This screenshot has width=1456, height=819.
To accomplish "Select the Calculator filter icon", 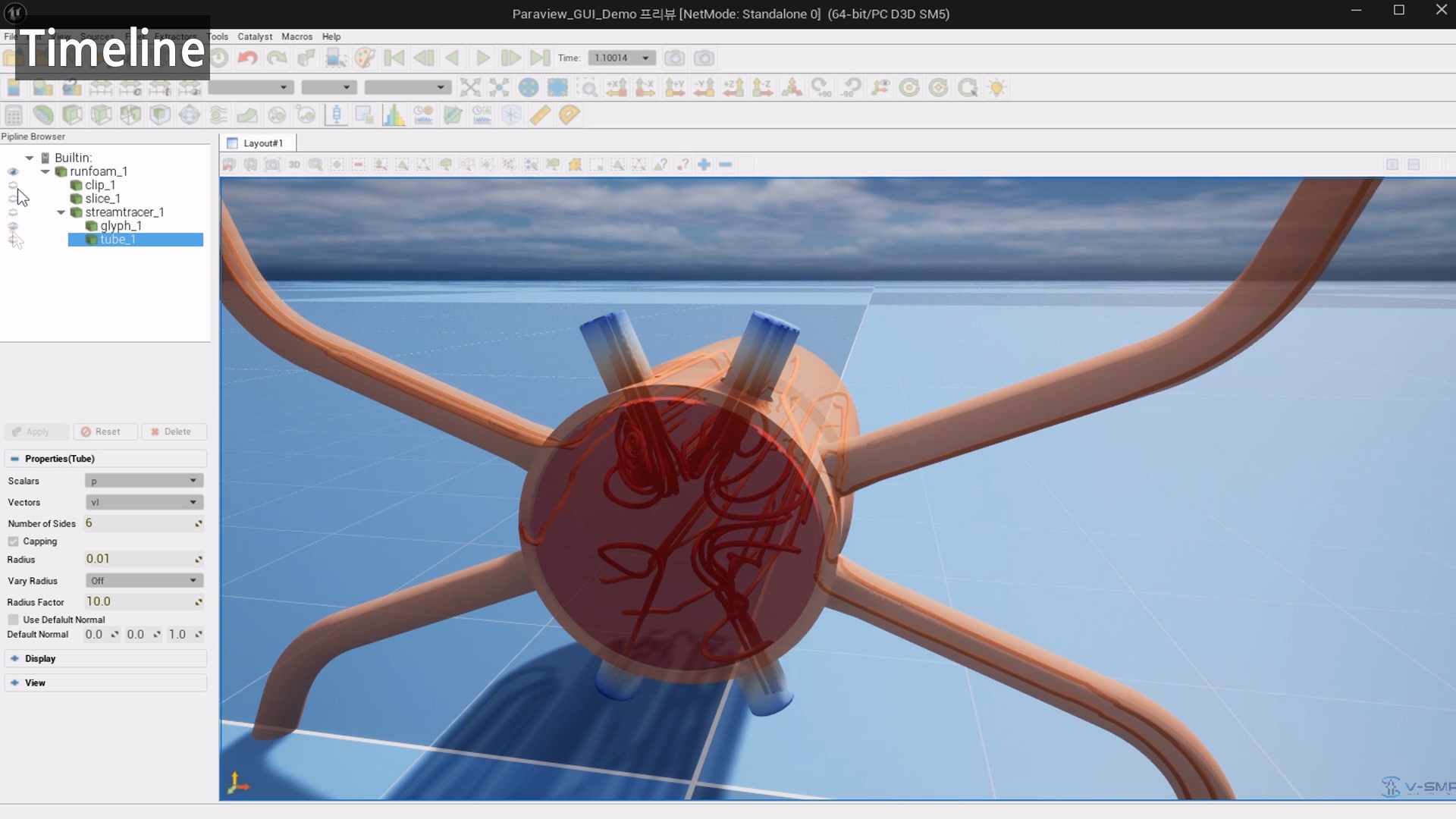I will tap(14, 115).
